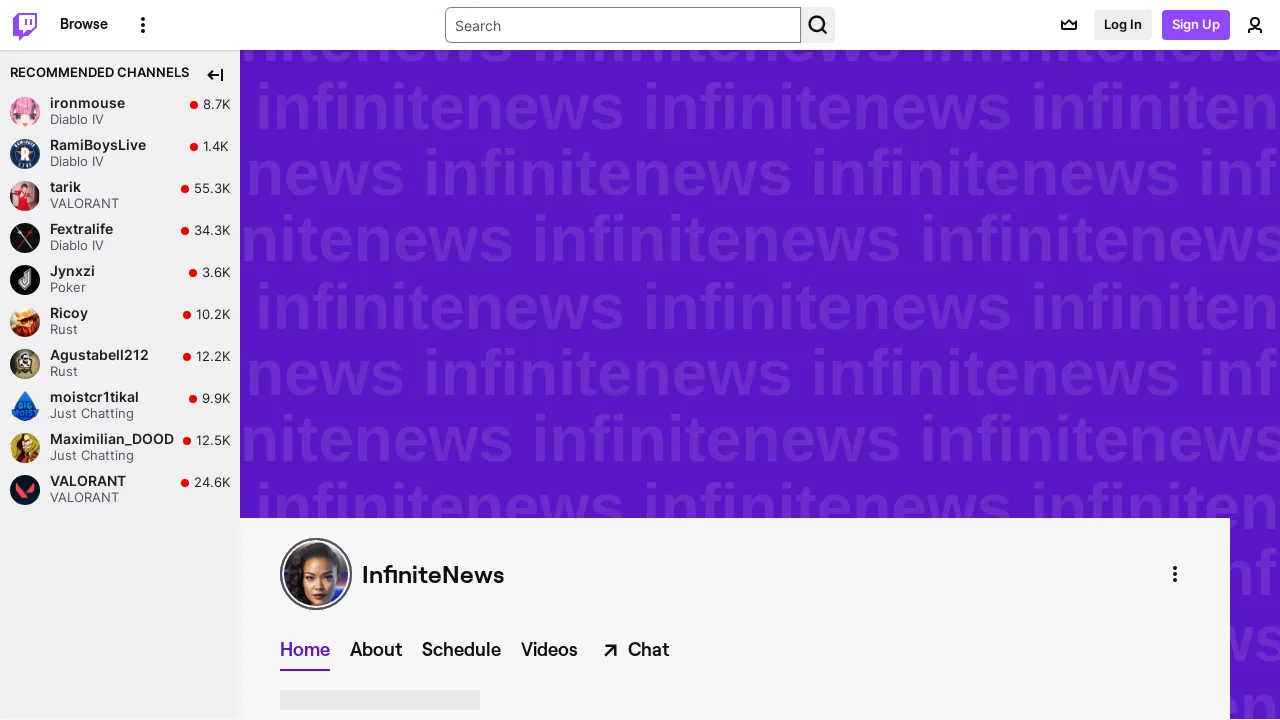This screenshot has height=720, width=1280.
Task: Open the Jynxzi channel name link
Action: 72,271
